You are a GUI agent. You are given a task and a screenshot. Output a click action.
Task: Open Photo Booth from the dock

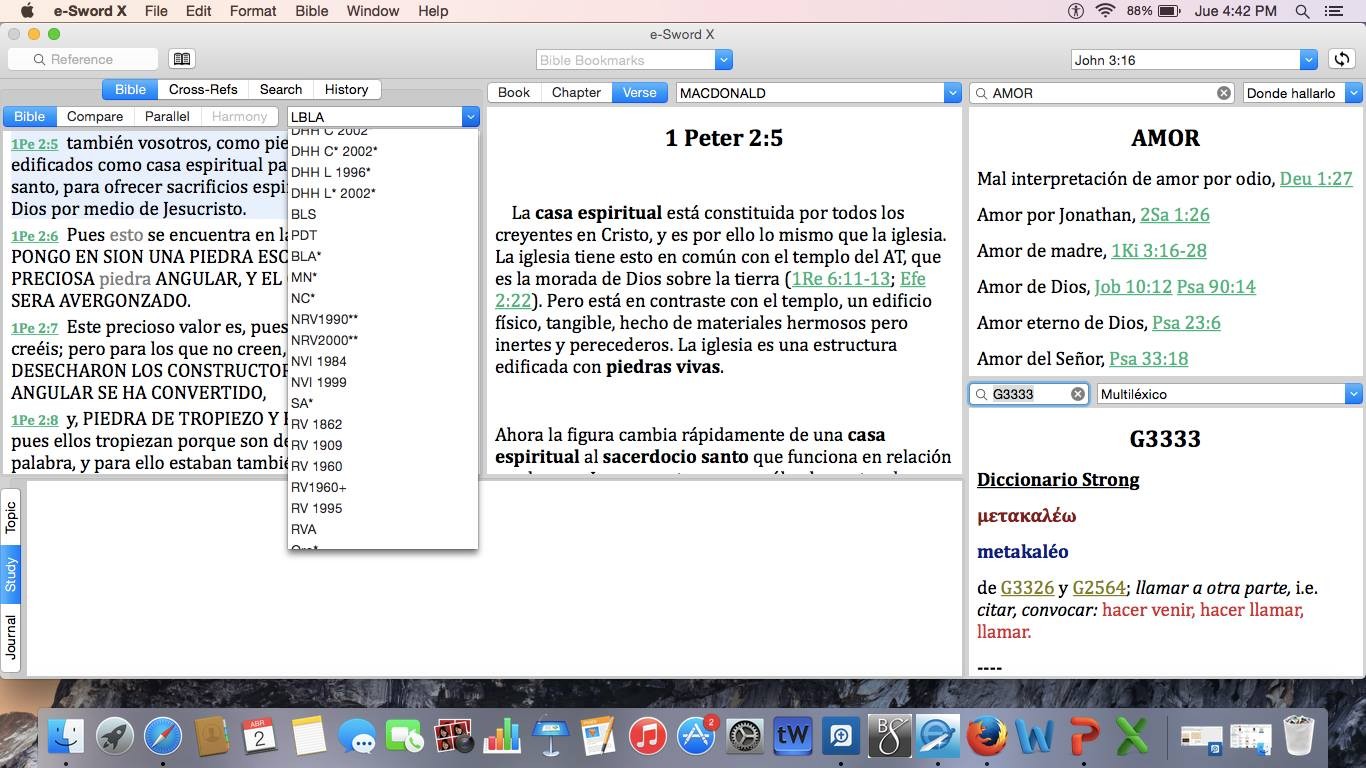pos(454,738)
